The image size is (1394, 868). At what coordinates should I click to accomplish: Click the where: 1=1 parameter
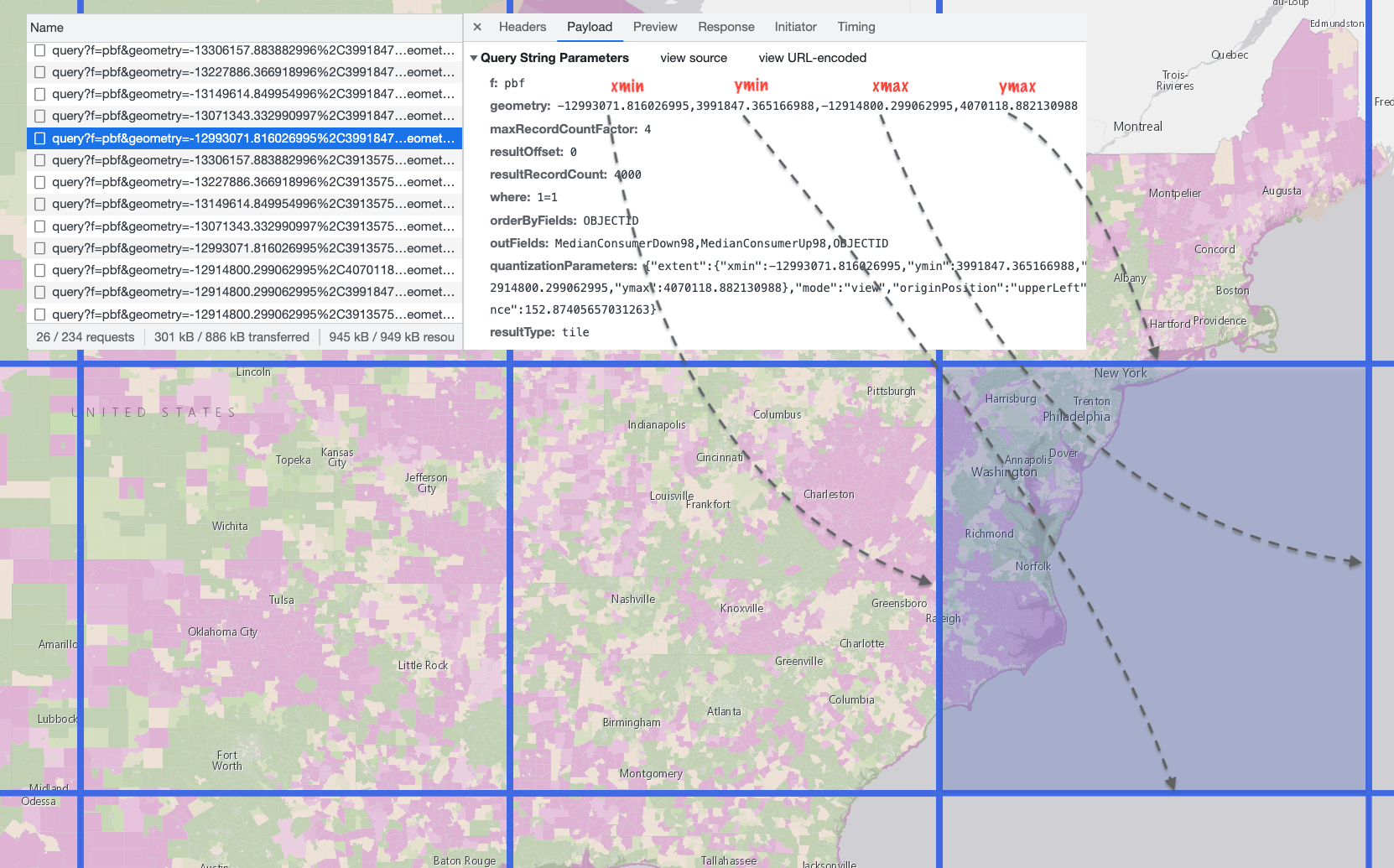click(x=523, y=197)
